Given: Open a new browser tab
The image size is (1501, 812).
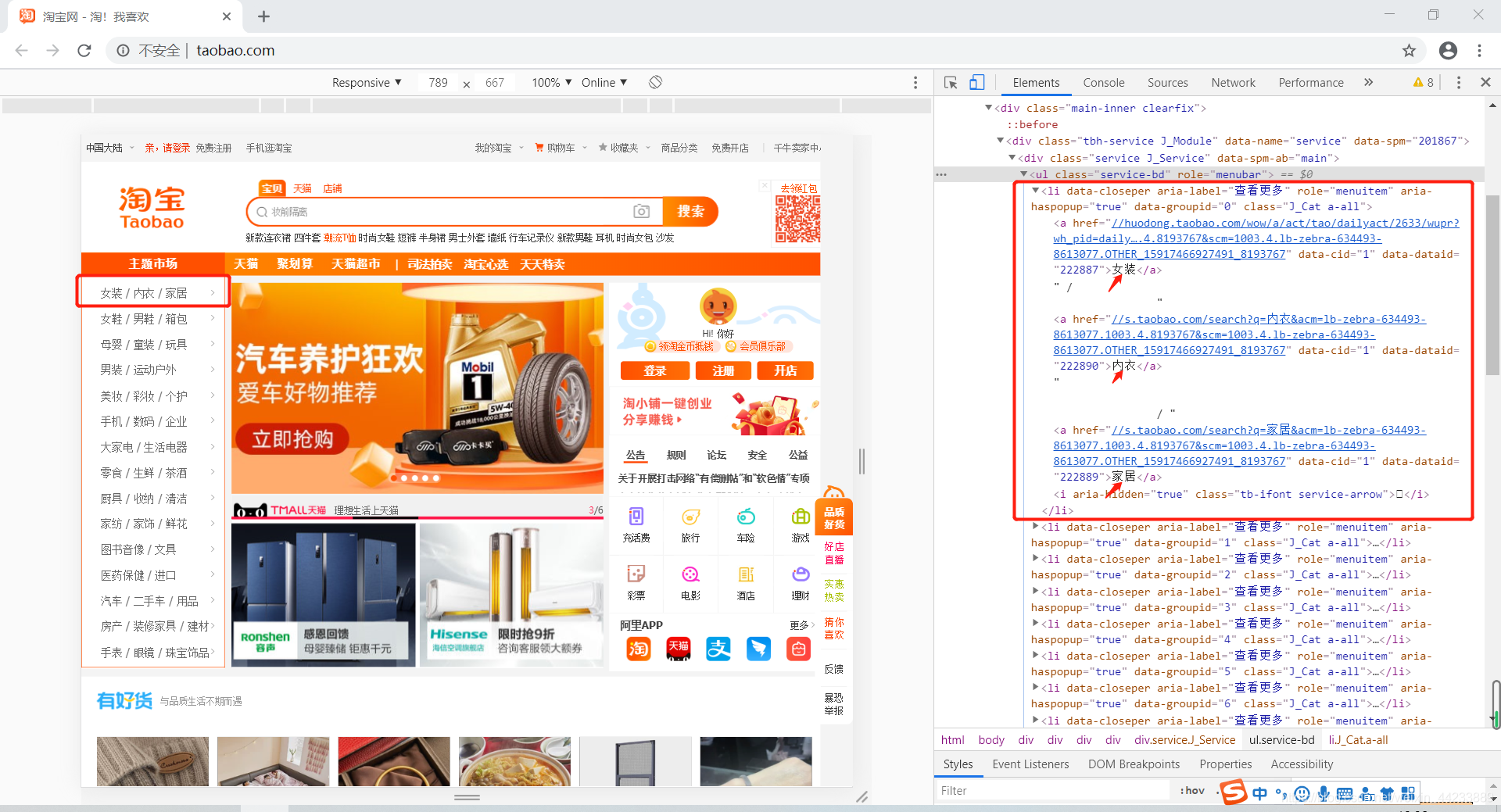Looking at the screenshot, I should 263,16.
